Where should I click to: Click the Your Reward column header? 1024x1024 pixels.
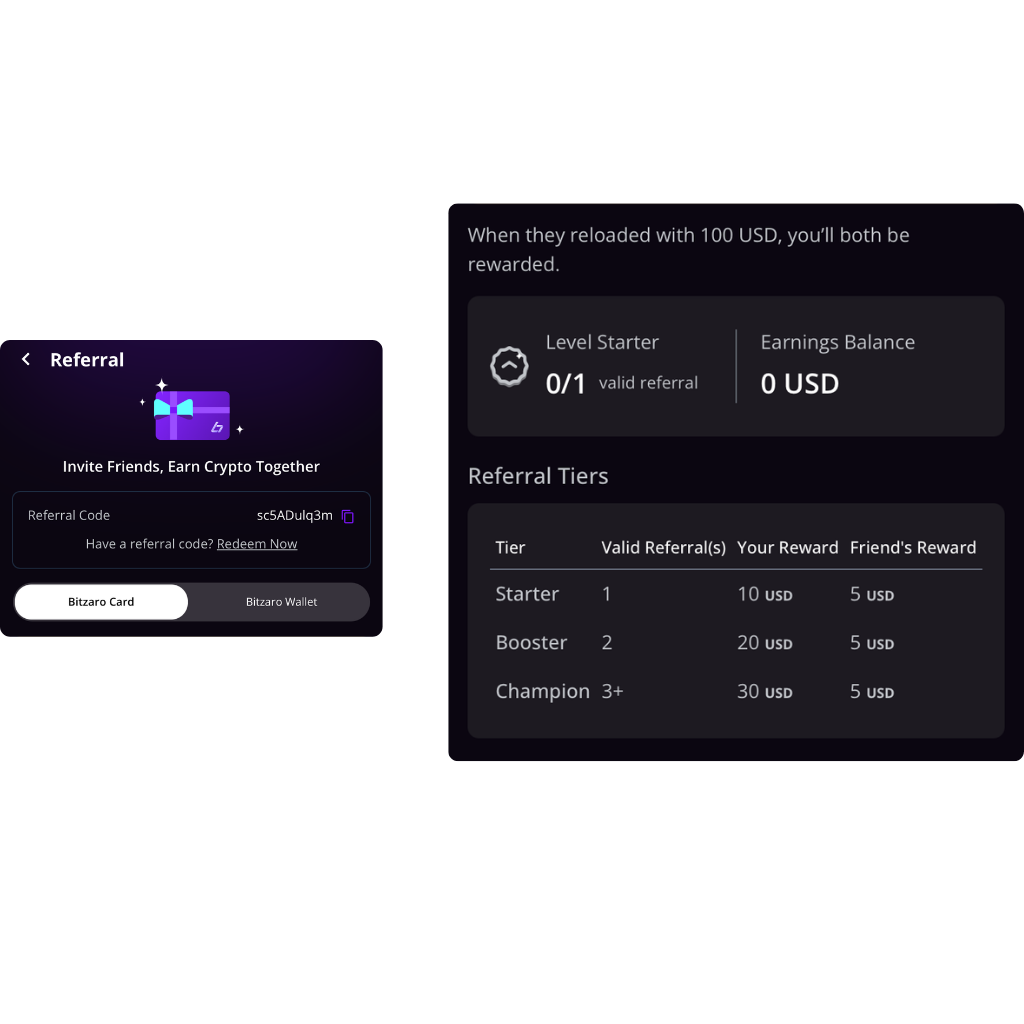pos(787,548)
